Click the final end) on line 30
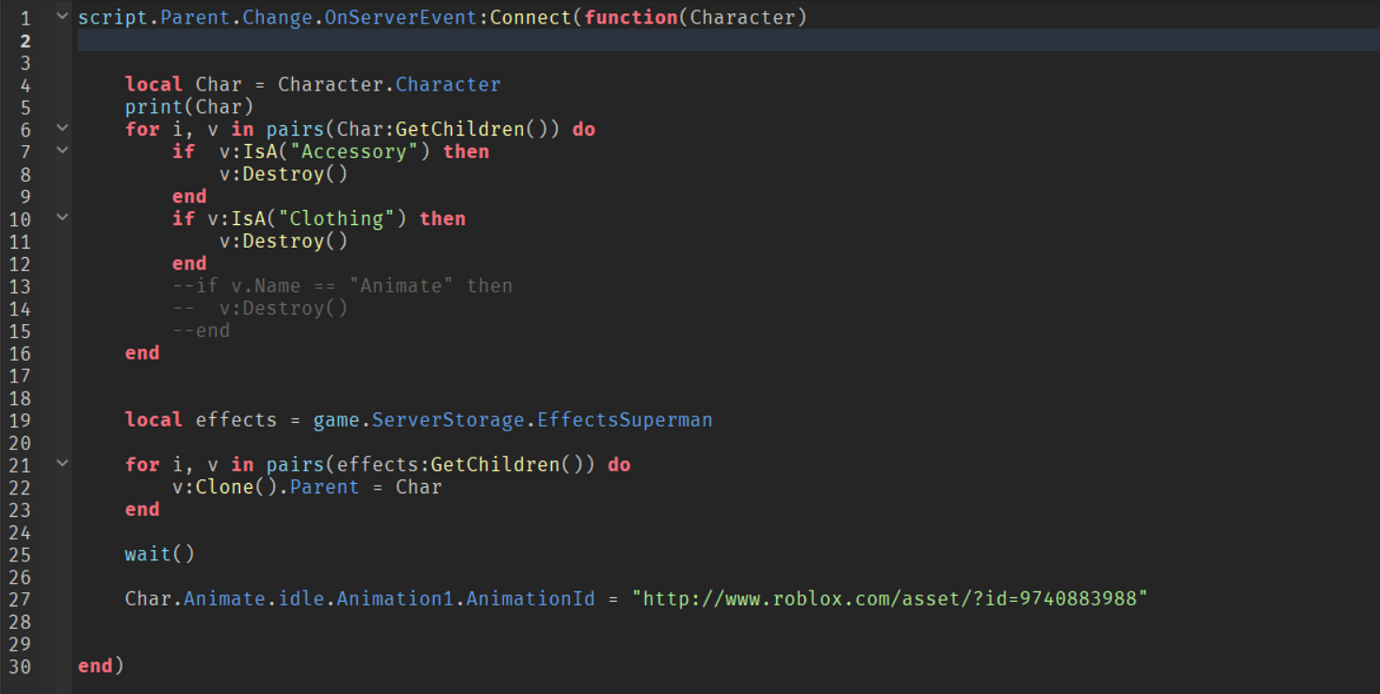The width and height of the screenshot is (1380, 694). [100, 665]
